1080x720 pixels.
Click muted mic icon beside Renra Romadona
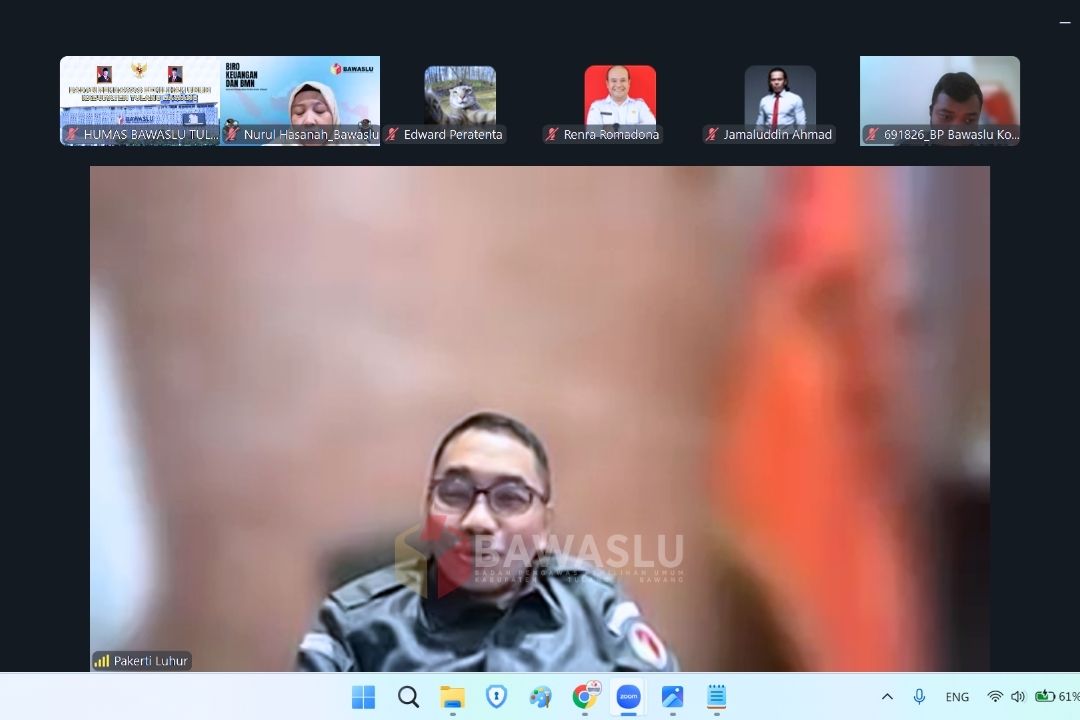(x=552, y=134)
